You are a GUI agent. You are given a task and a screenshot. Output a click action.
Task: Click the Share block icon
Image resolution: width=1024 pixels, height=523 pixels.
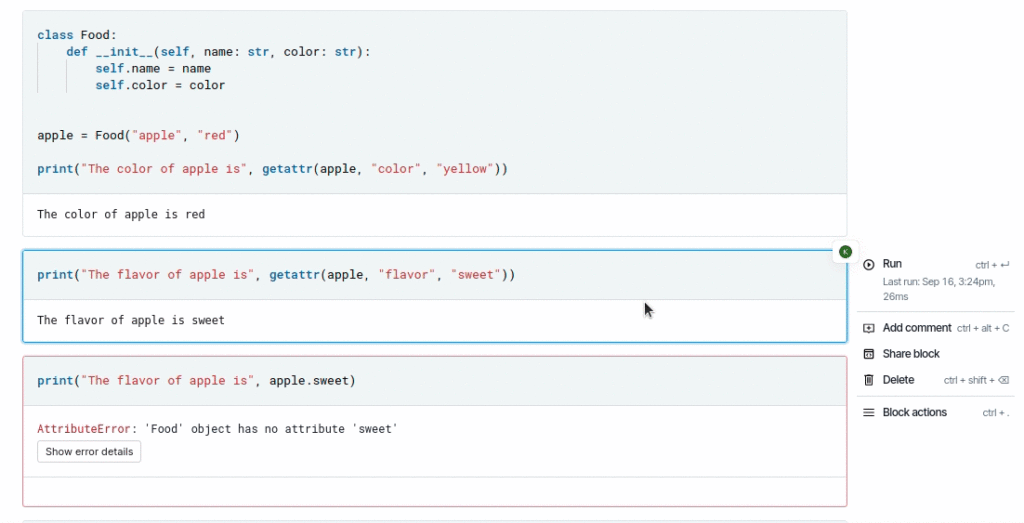point(869,354)
